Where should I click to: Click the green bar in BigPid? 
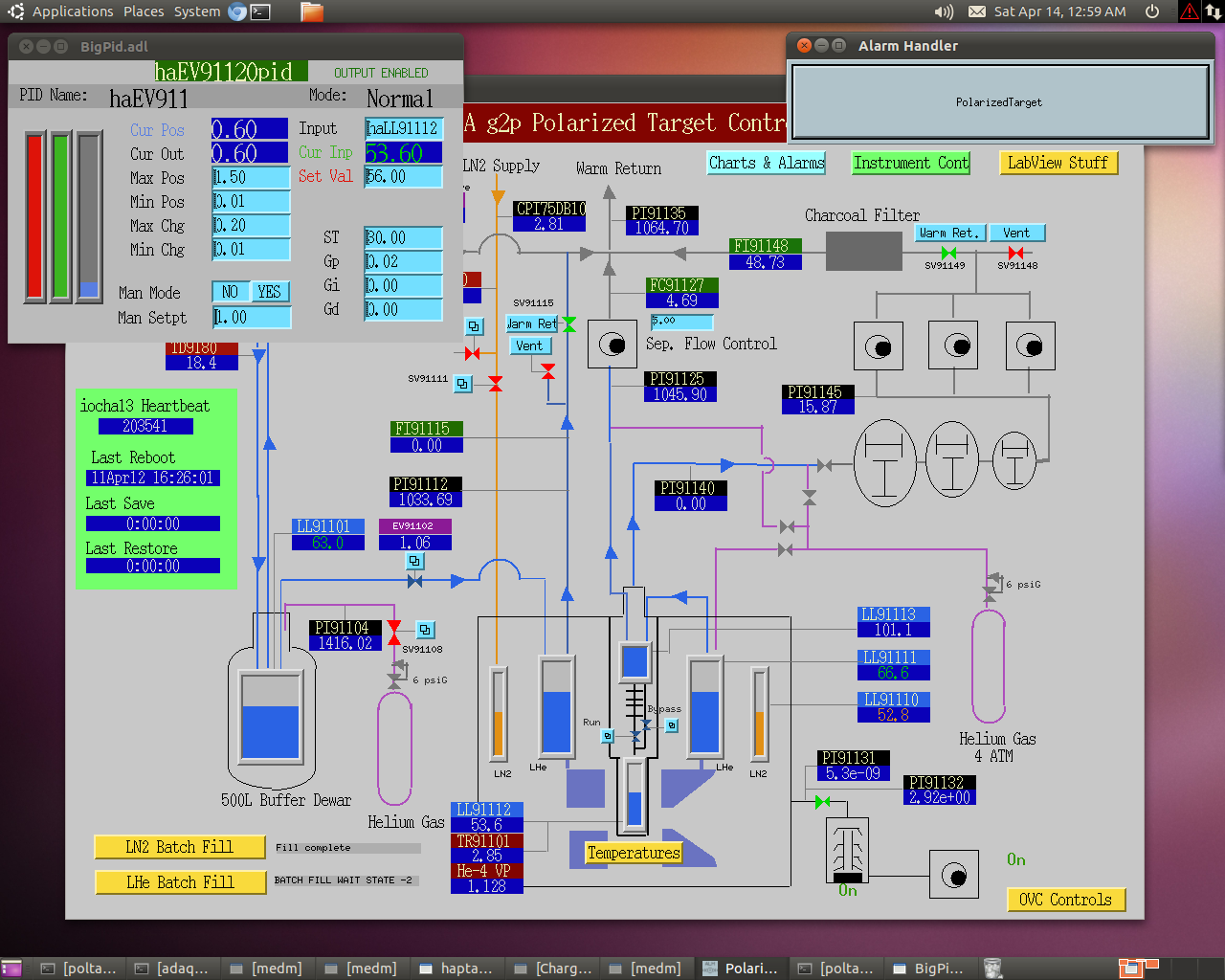click(61, 216)
